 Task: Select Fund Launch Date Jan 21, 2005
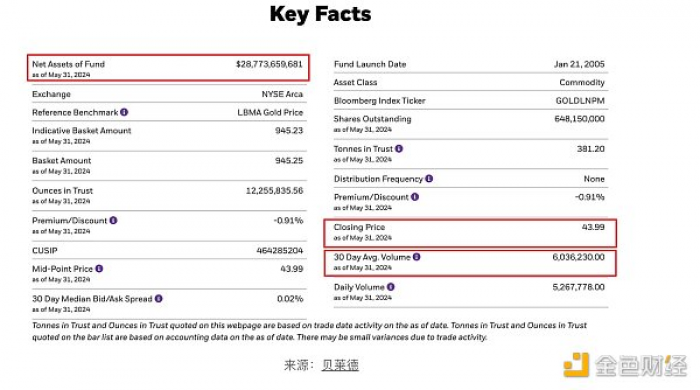[579, 64]
